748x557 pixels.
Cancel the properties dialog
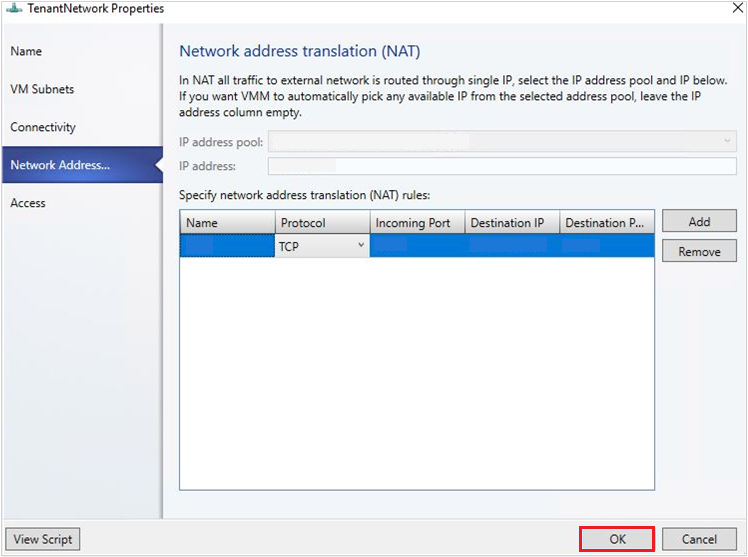[699, 539]
